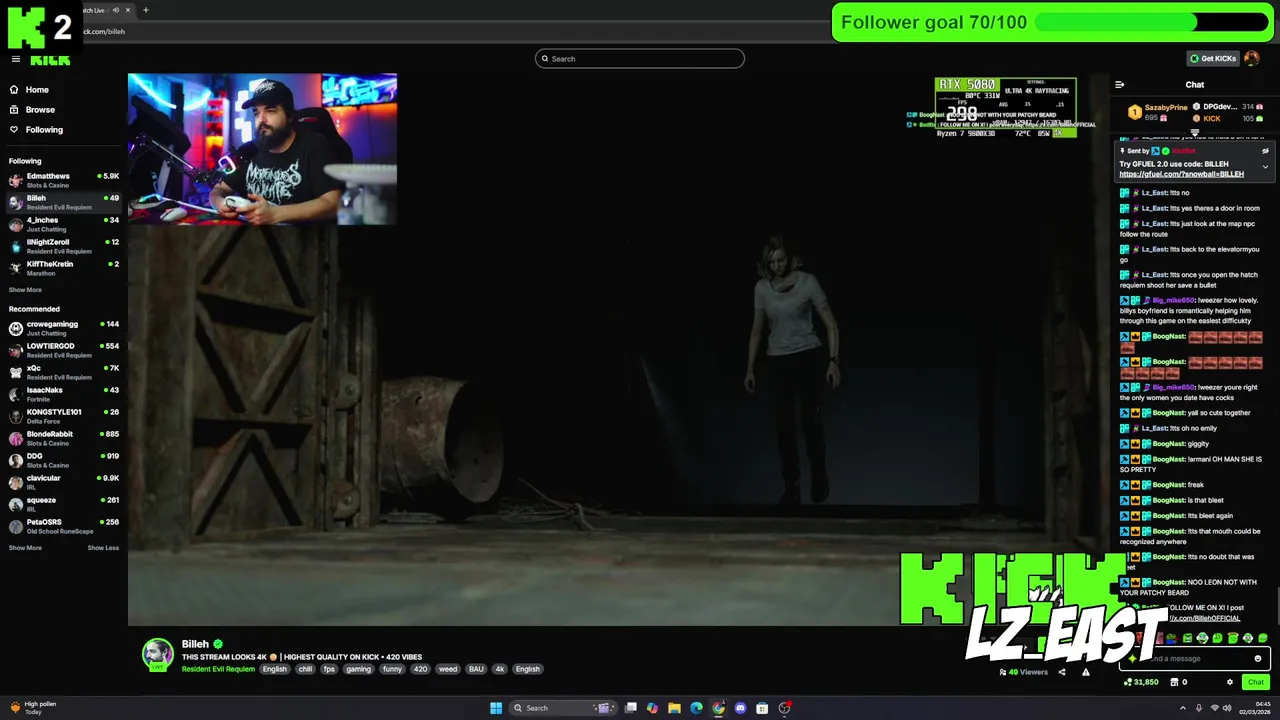This screenshot has width=1280, height=720.
Task: Select the gaming tag
Action: [359, 669]
